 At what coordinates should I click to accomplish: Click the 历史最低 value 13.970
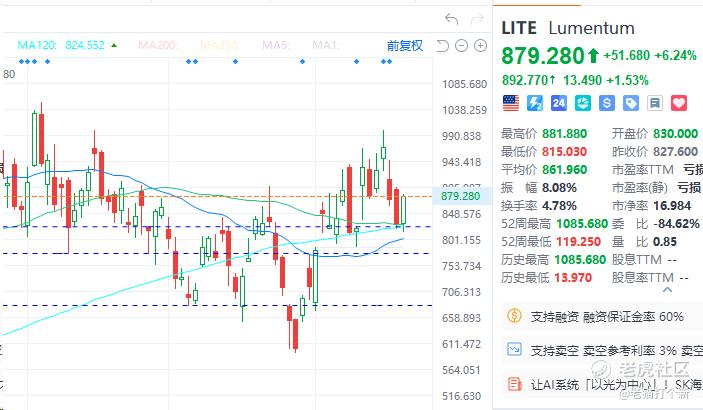573,278
